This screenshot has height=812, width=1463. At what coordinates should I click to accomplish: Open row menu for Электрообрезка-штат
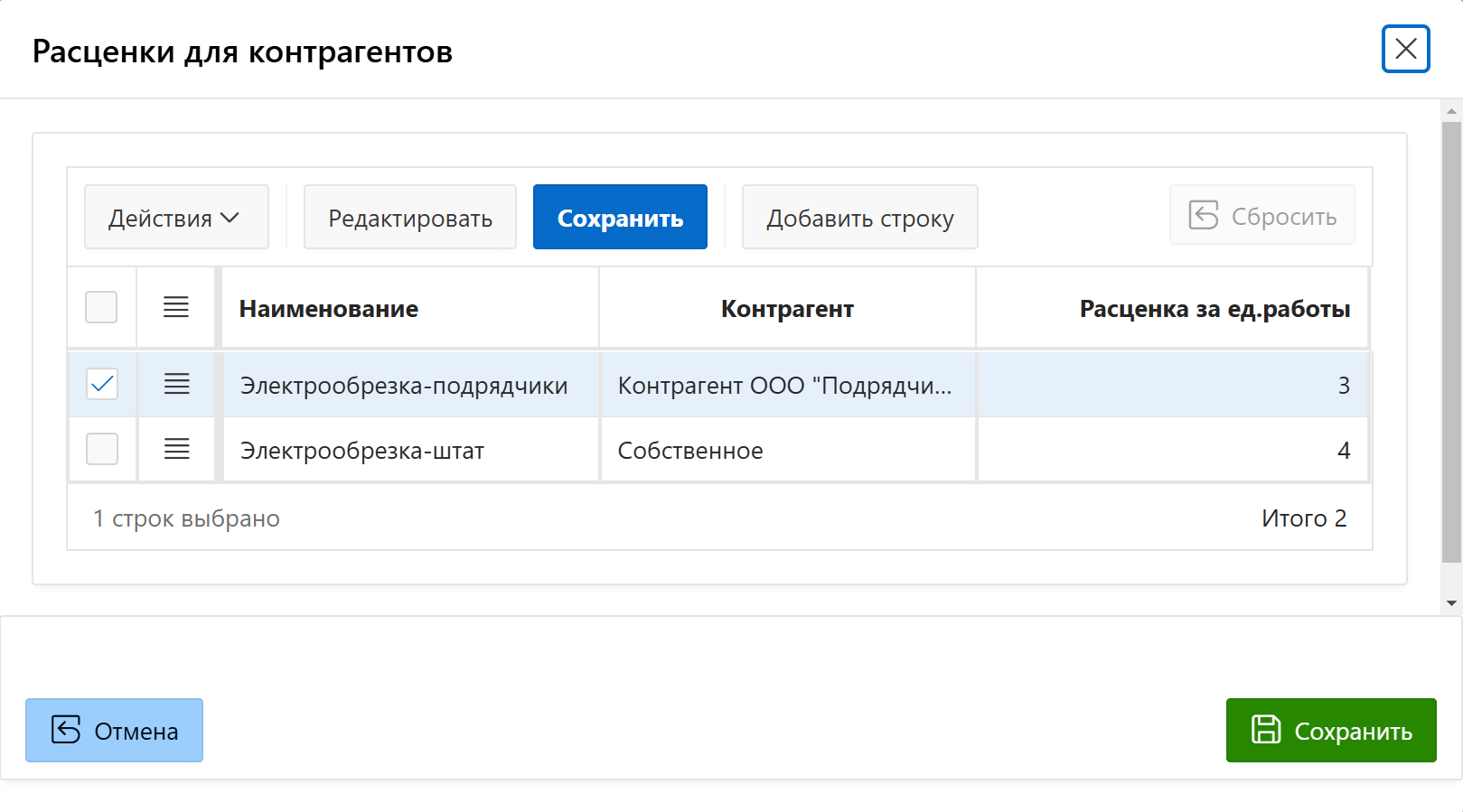[x=176, y=449]
